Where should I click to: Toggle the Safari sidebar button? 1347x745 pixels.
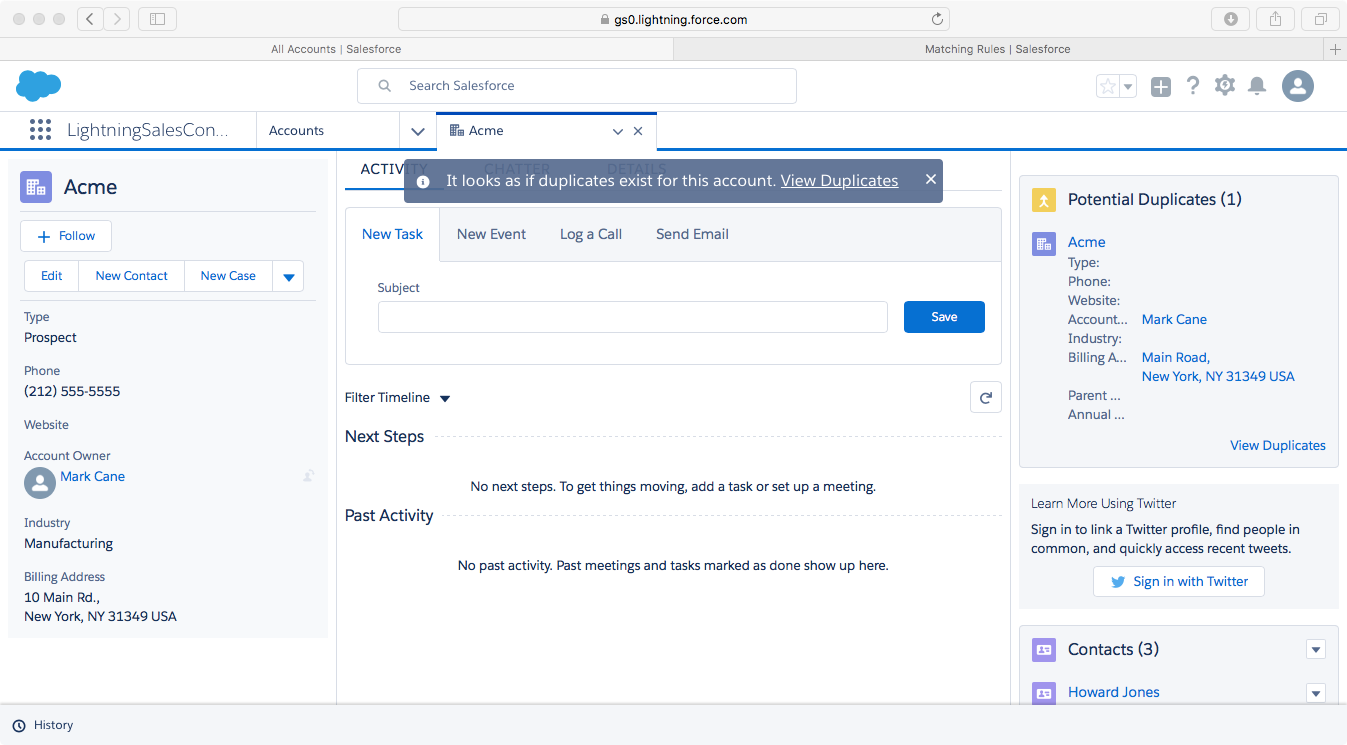pos(157,19)
